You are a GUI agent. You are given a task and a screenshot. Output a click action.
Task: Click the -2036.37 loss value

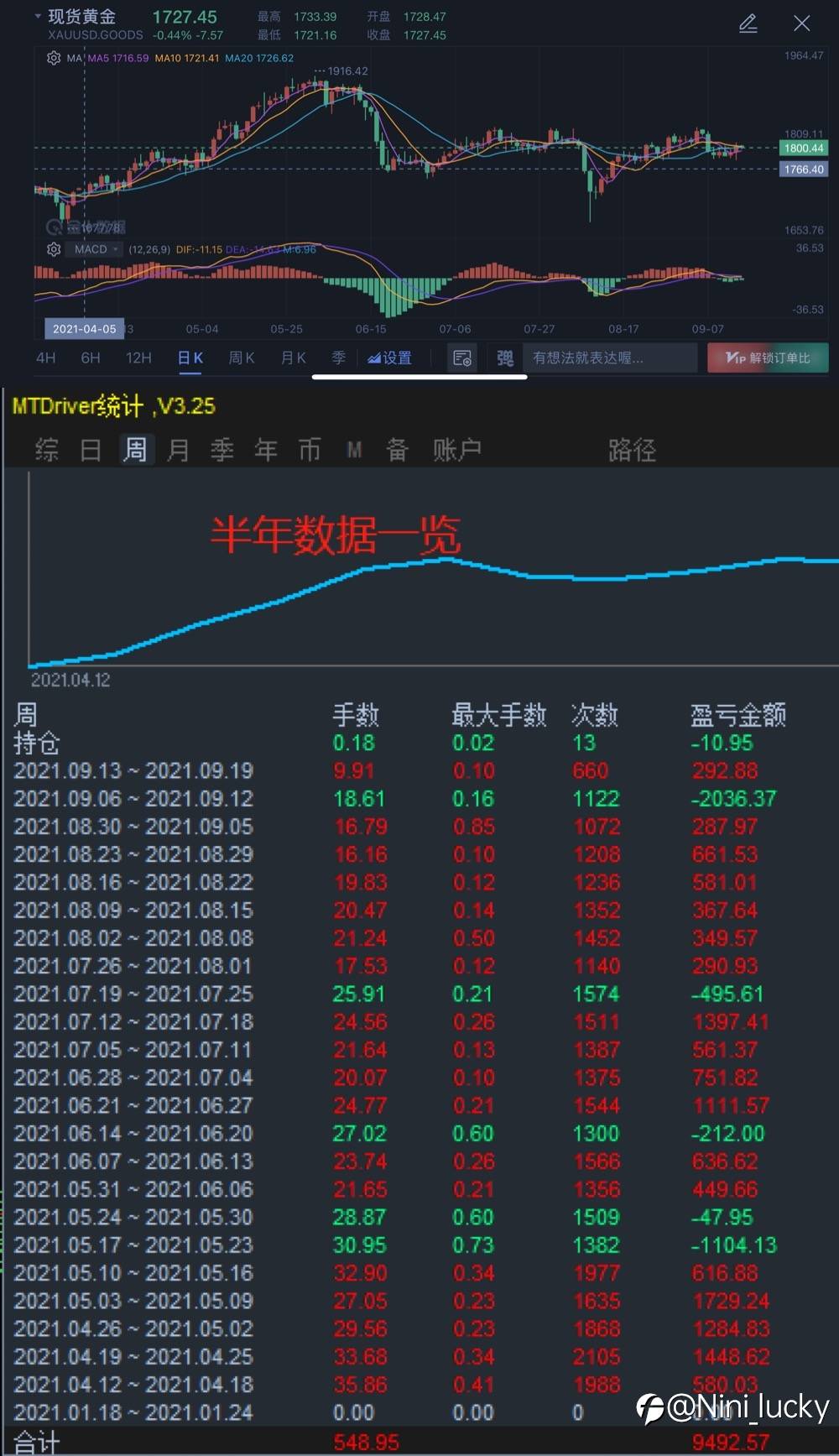pos(734,798)
